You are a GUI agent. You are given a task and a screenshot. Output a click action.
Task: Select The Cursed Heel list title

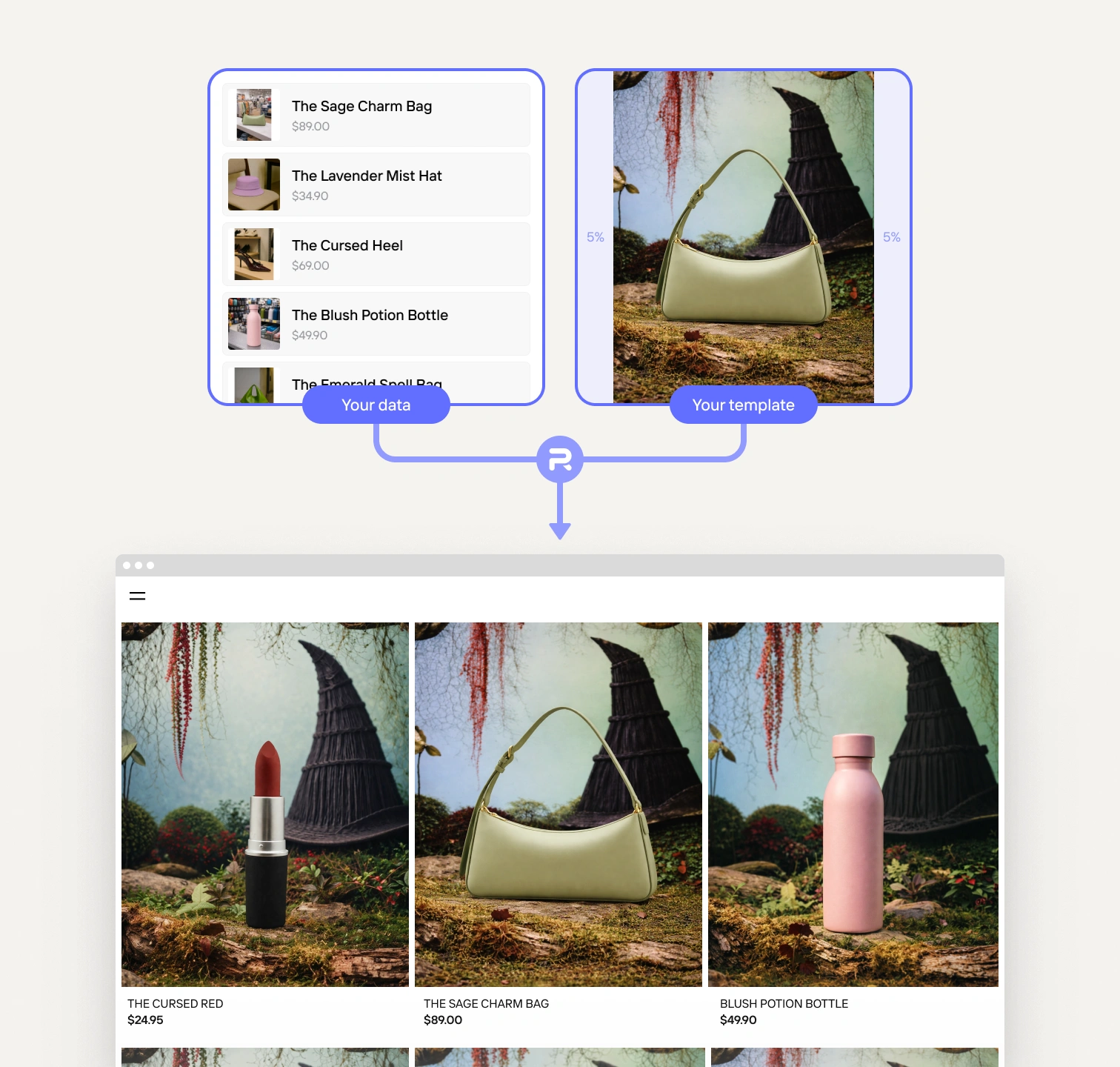coord(347,245)
